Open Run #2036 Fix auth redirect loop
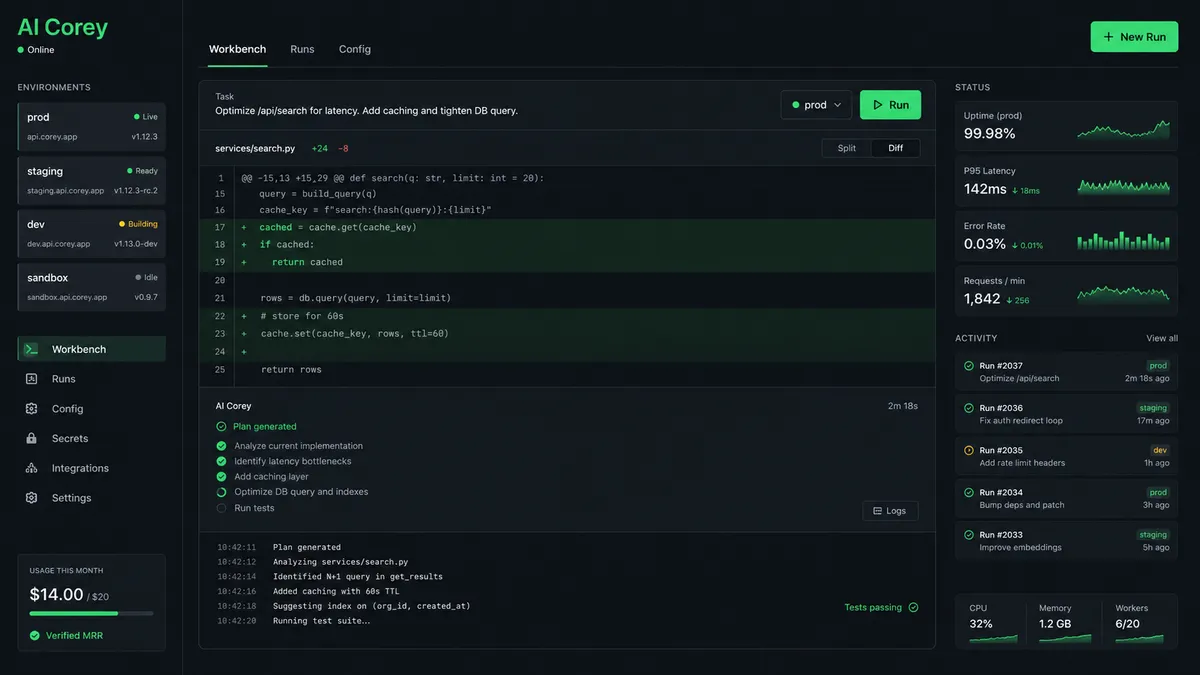 1066,414
